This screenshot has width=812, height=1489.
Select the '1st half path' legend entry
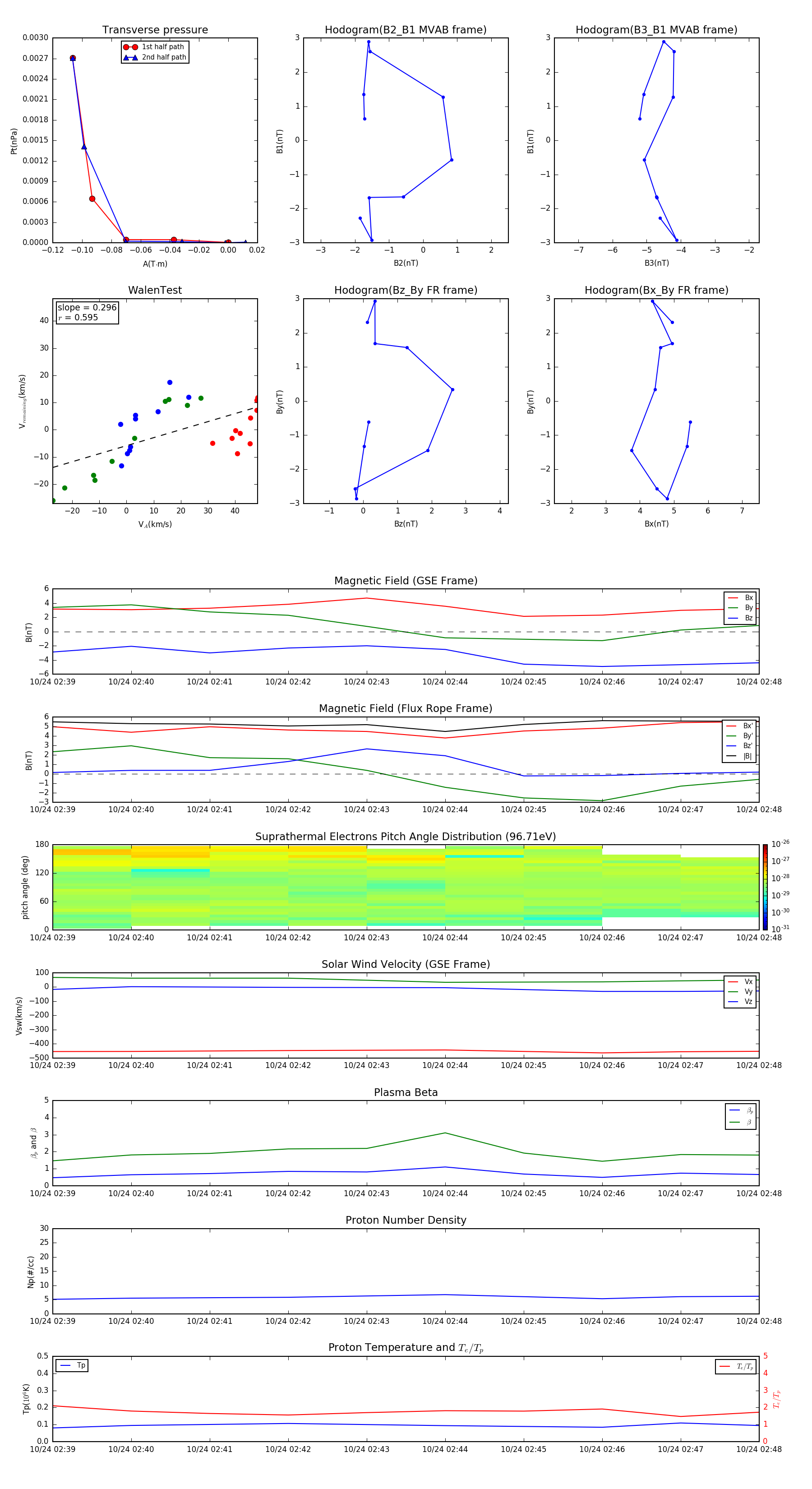154,47
